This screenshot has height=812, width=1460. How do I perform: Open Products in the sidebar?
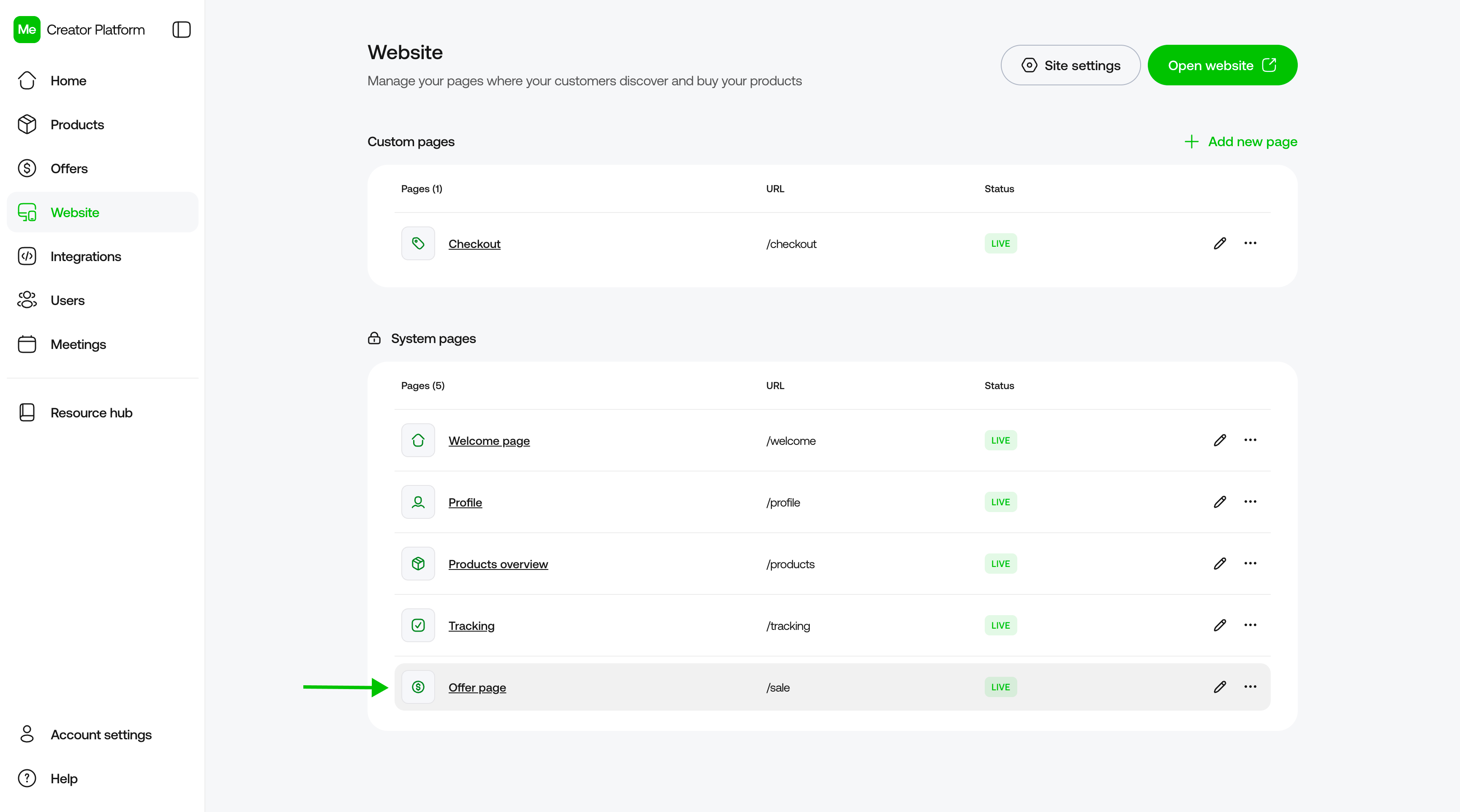click(x=103, y=125)
